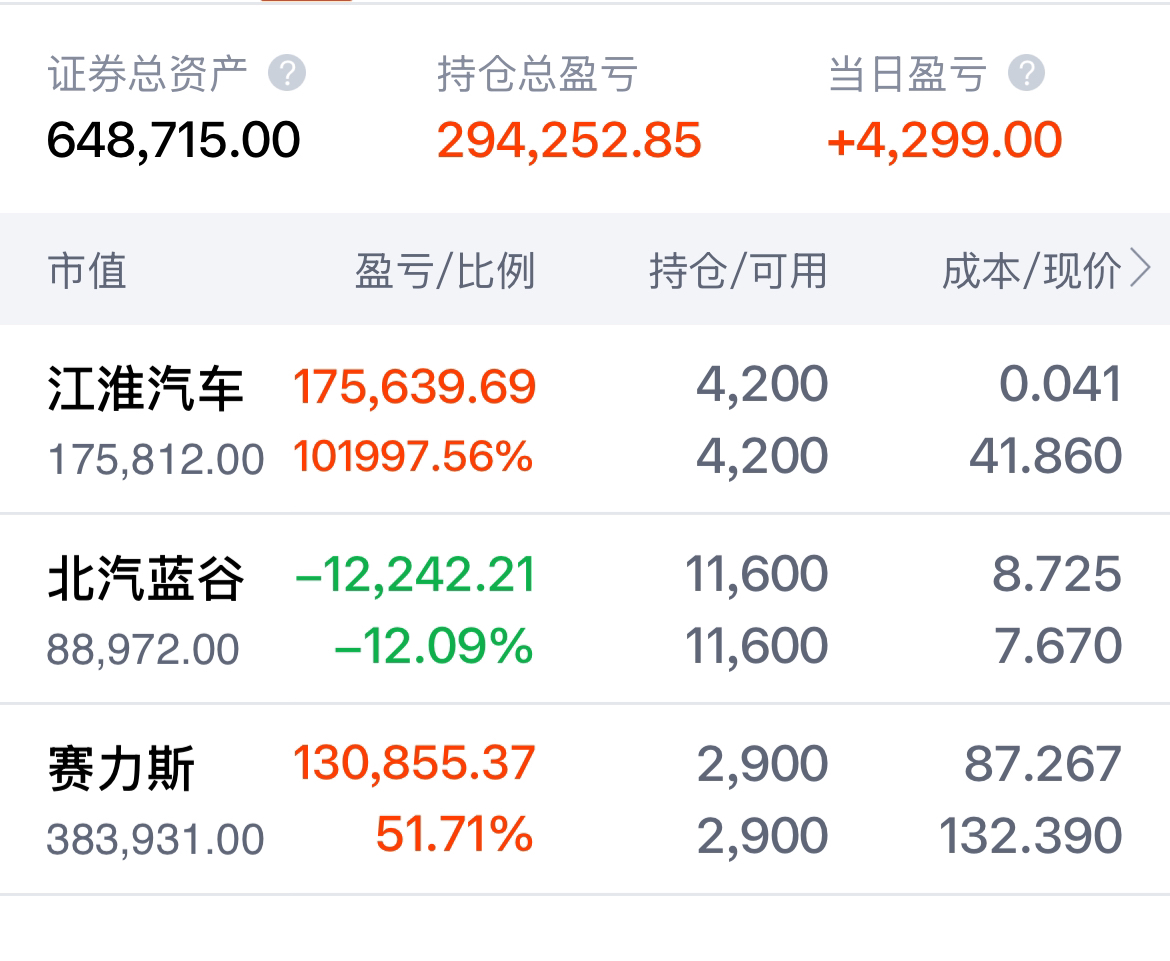
Task: Tap 江淮汽车 profit 175,639.69
Action: [x=415, y=386]
